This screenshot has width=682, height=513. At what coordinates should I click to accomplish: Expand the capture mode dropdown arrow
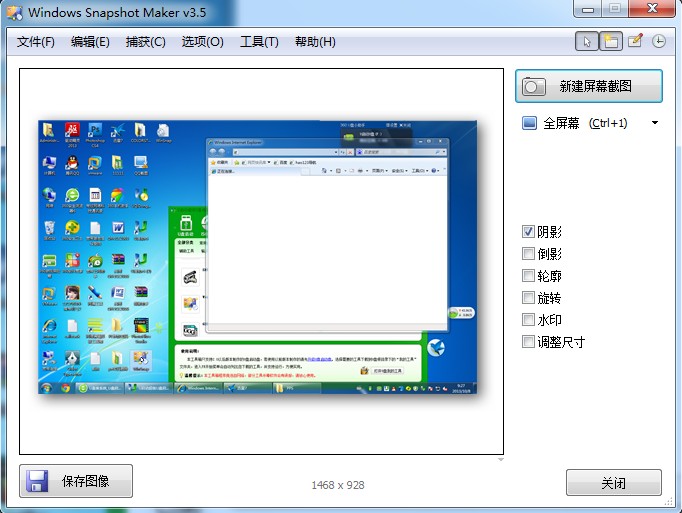[655, 123]
